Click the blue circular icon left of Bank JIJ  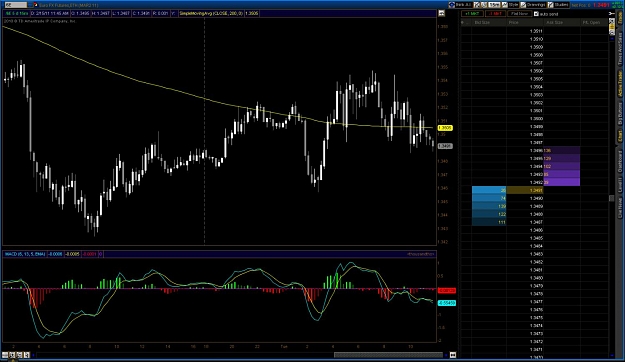tap(452, 5)
